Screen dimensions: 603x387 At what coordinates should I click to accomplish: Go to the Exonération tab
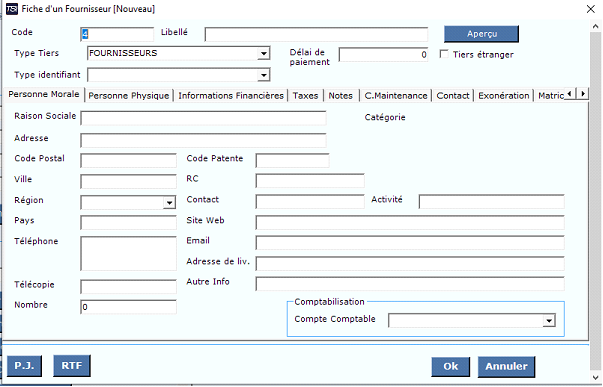503,96
